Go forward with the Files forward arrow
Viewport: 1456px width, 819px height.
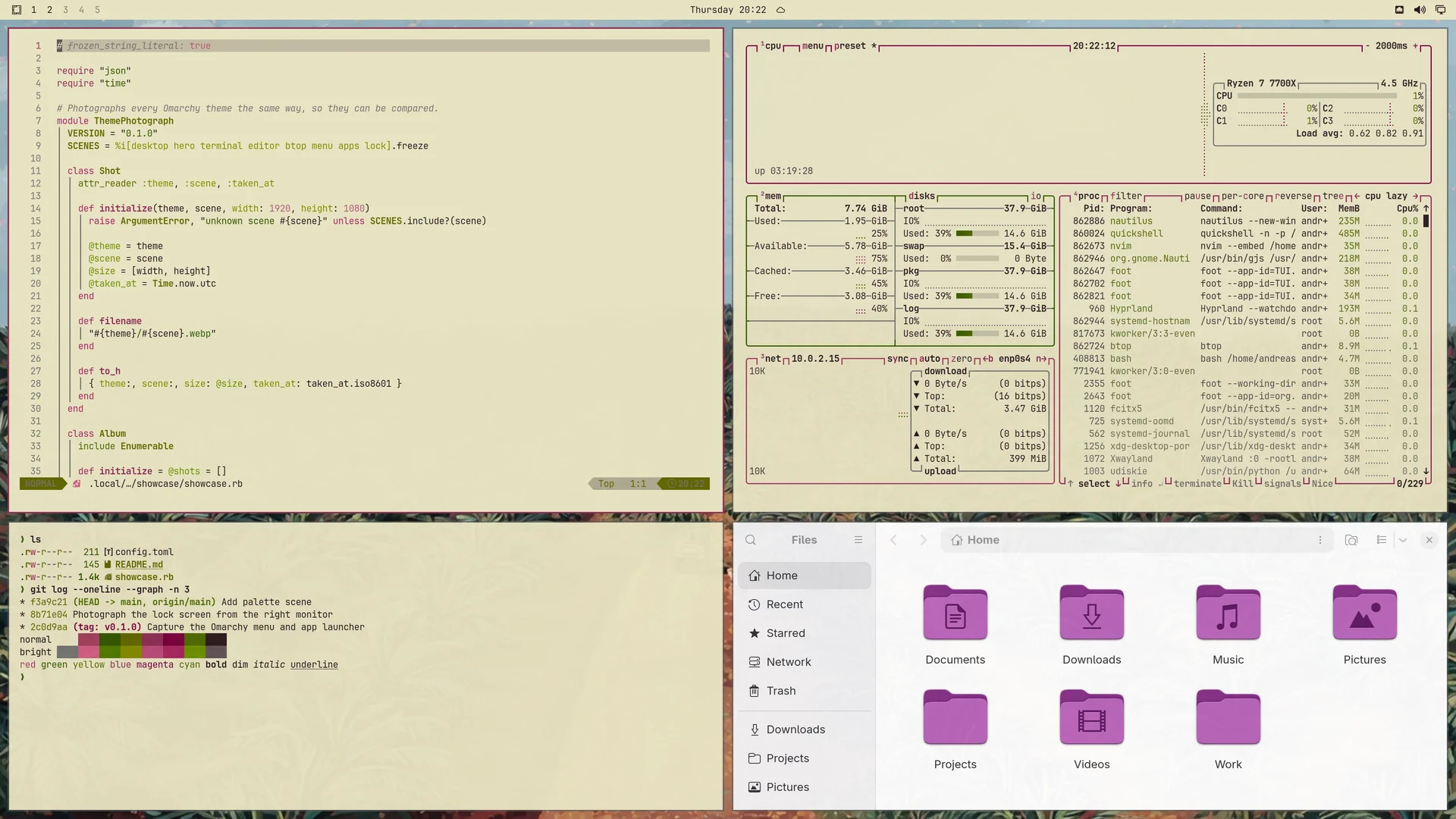[923, 540]
